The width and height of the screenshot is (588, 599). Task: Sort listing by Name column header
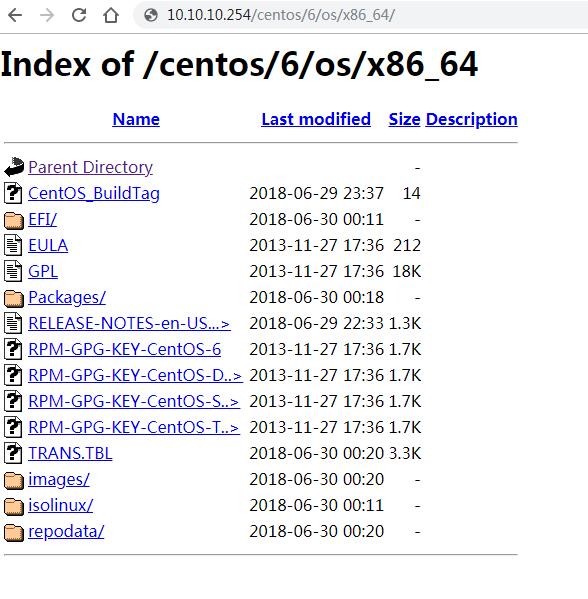point(136,119)
